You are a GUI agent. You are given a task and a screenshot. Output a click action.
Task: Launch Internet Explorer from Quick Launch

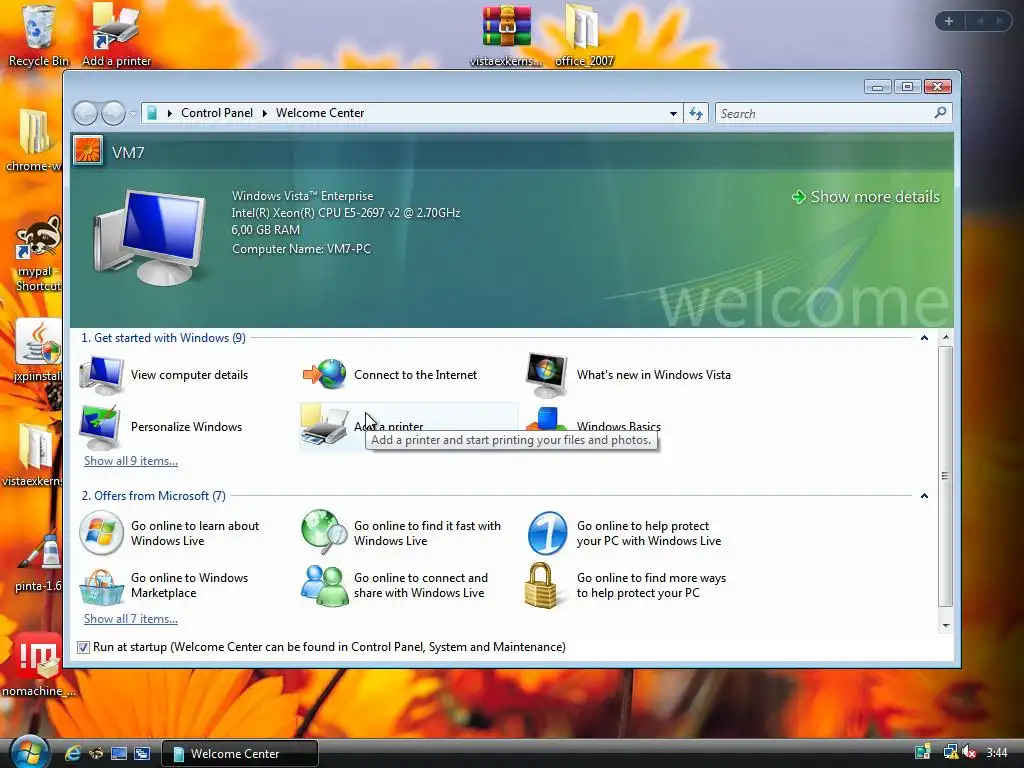tap(72, 753)
